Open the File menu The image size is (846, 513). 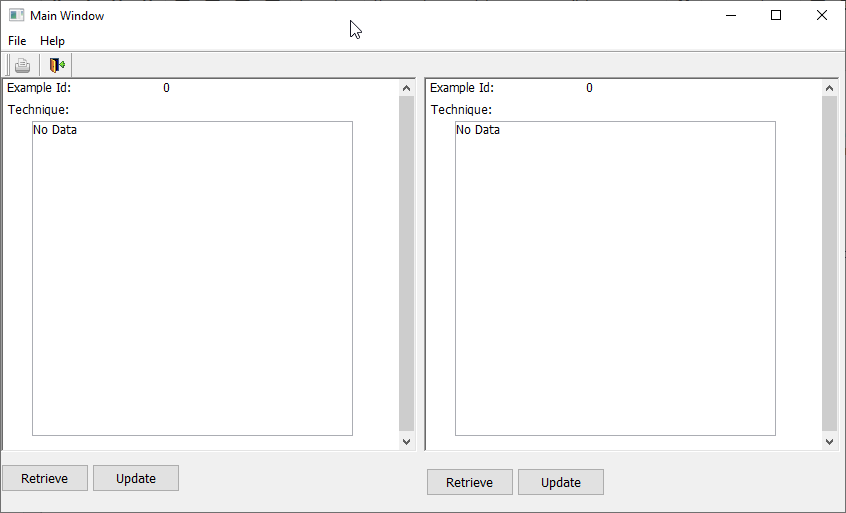pyautogui.click(x=17, y=41)
